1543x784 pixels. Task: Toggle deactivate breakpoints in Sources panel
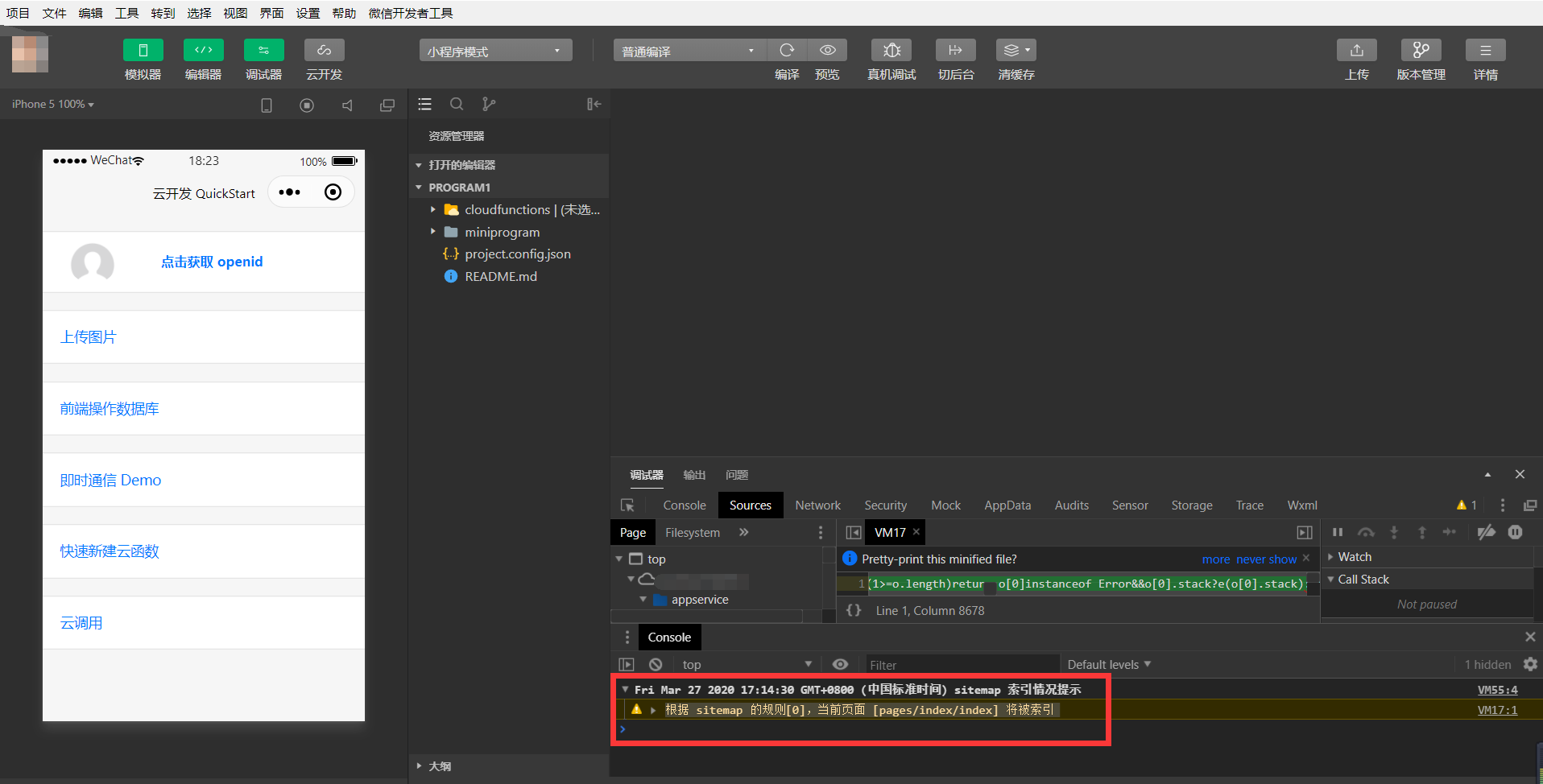coord(1487,532)
